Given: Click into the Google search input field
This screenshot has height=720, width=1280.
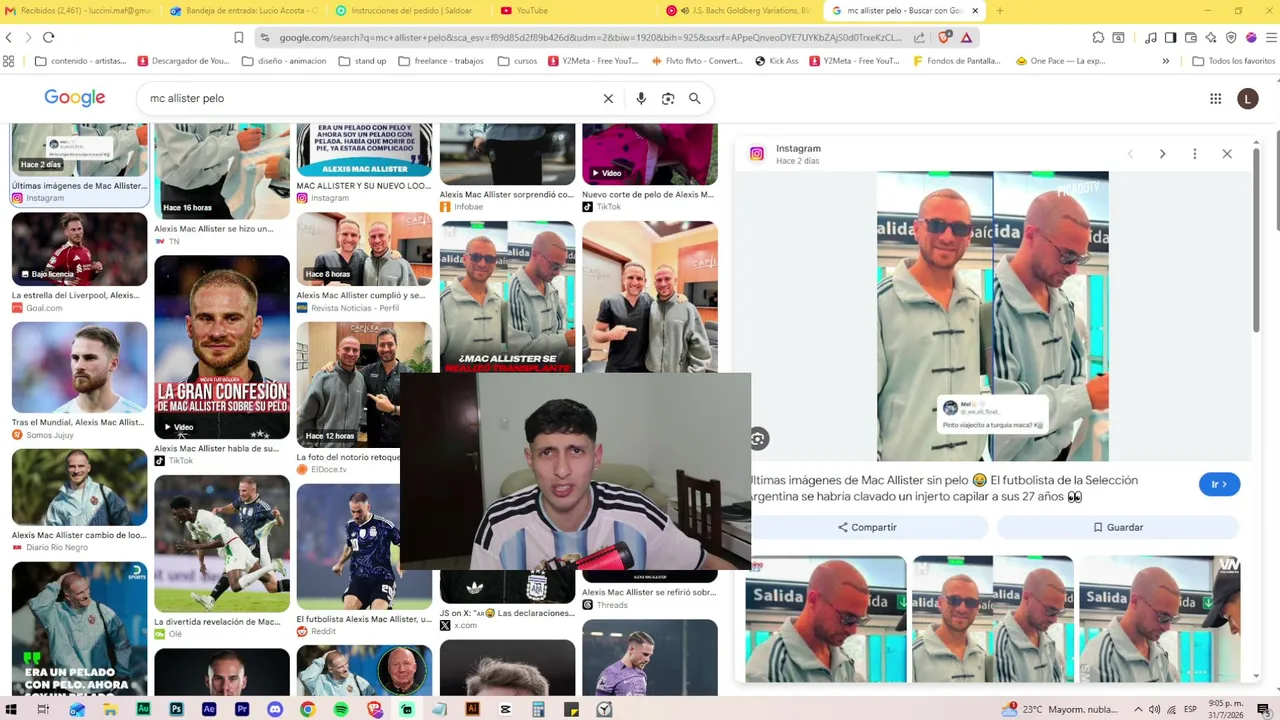Looking at the screenshot, I should tap(370, 98).
